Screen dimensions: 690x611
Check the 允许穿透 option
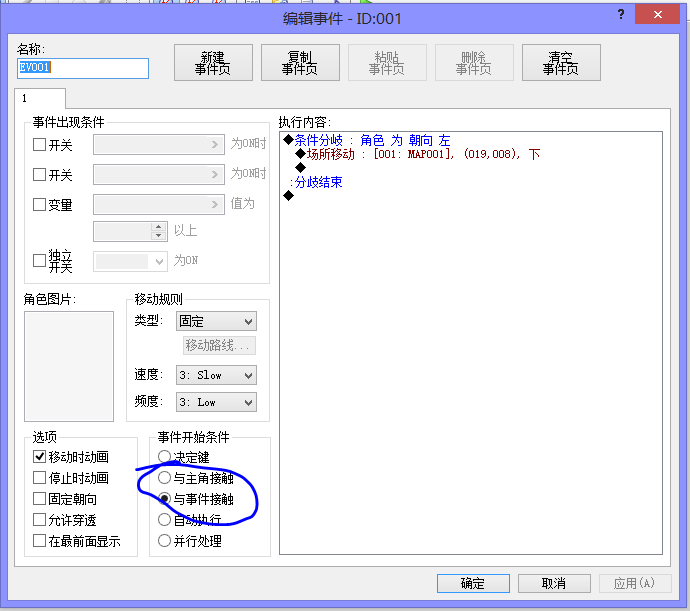(40, 520)
